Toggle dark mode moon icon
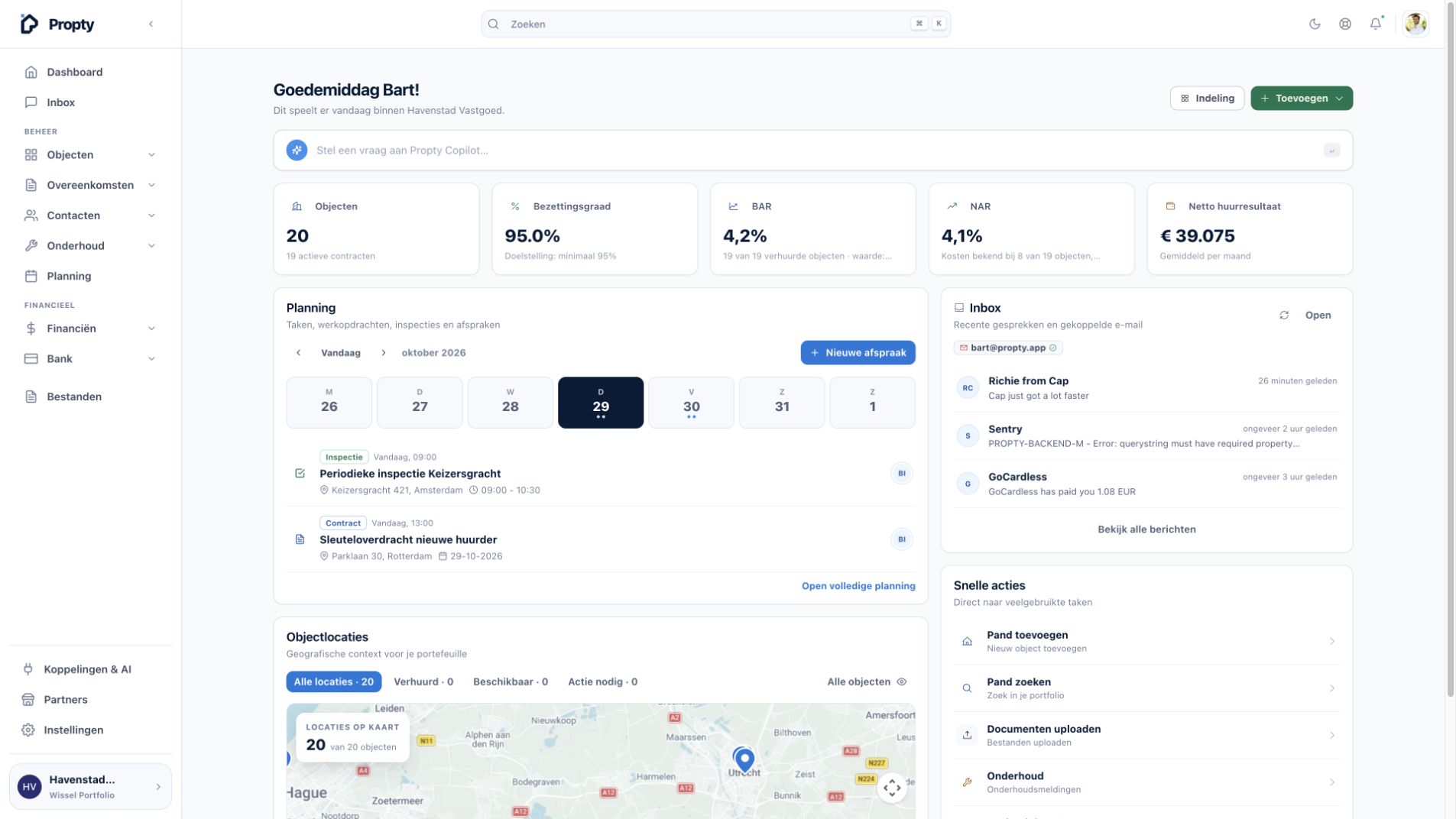Screen dimensions: 1456x819 (x=1315, y=24)
